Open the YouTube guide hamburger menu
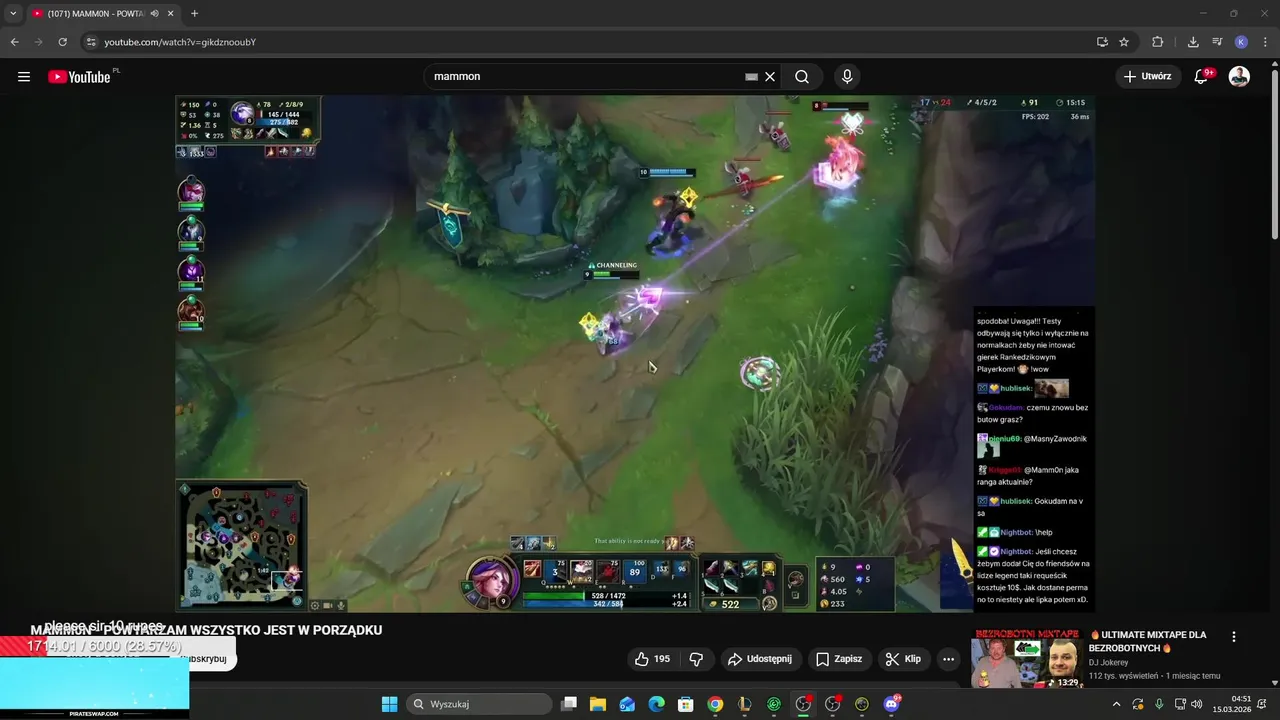This screenshot has height=720, width=1280. tap(24, 77)
